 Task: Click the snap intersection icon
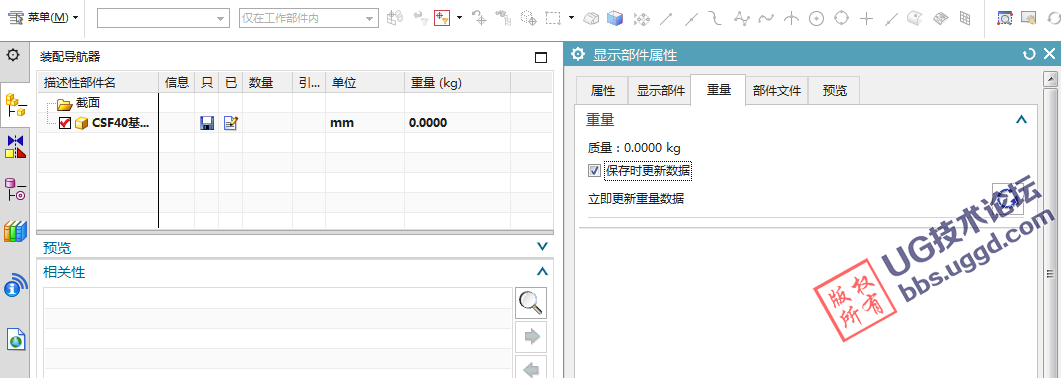pyautogui.click(x=791, y=18)
